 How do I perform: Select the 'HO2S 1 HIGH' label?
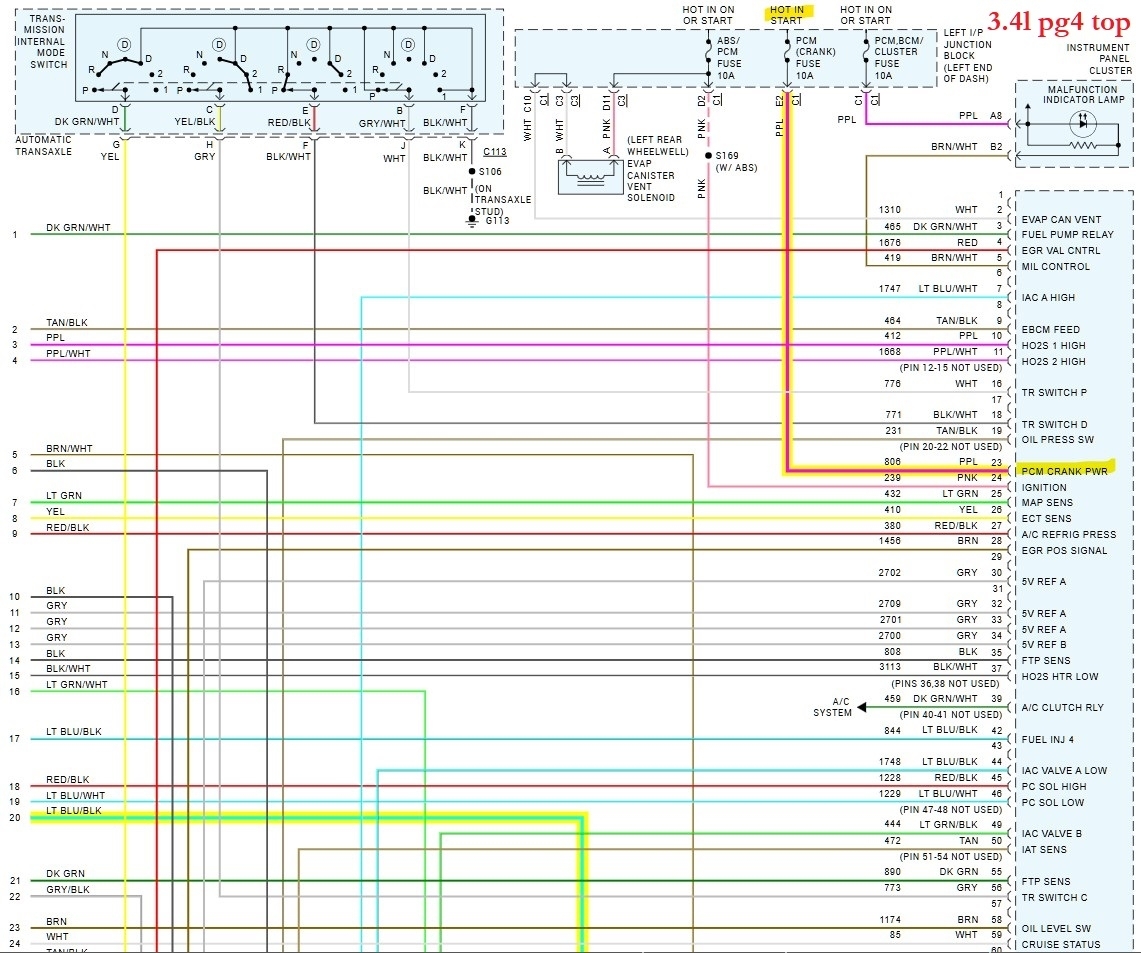(1053, 346)
